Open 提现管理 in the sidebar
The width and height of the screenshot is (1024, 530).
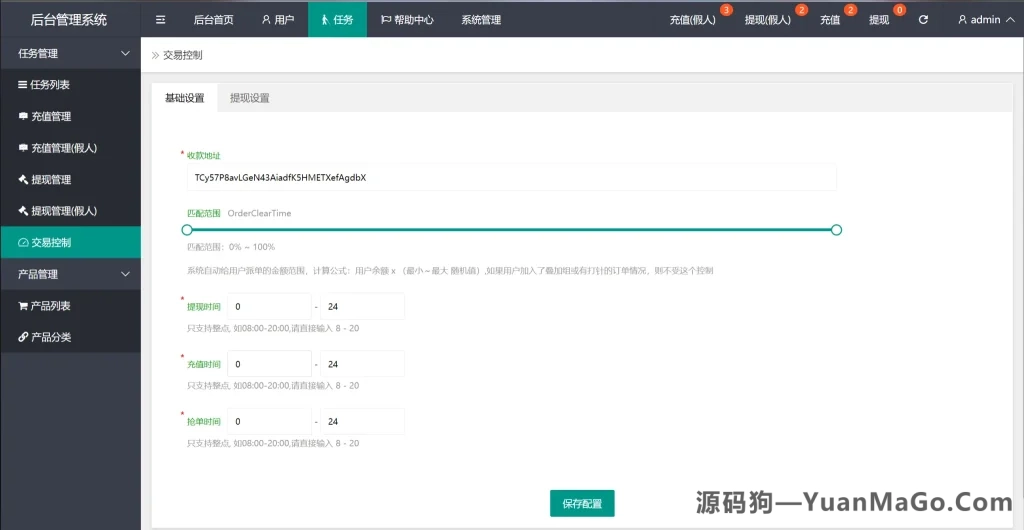coord(71,179)
